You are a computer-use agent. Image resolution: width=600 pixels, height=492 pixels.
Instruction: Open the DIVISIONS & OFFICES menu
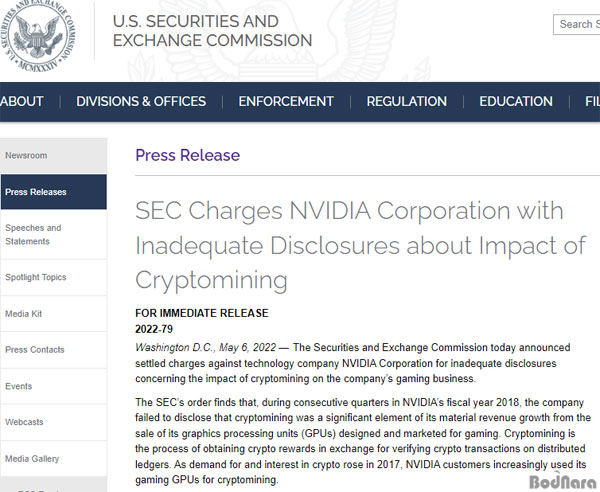pyautogui.click(x=141, y=101)
